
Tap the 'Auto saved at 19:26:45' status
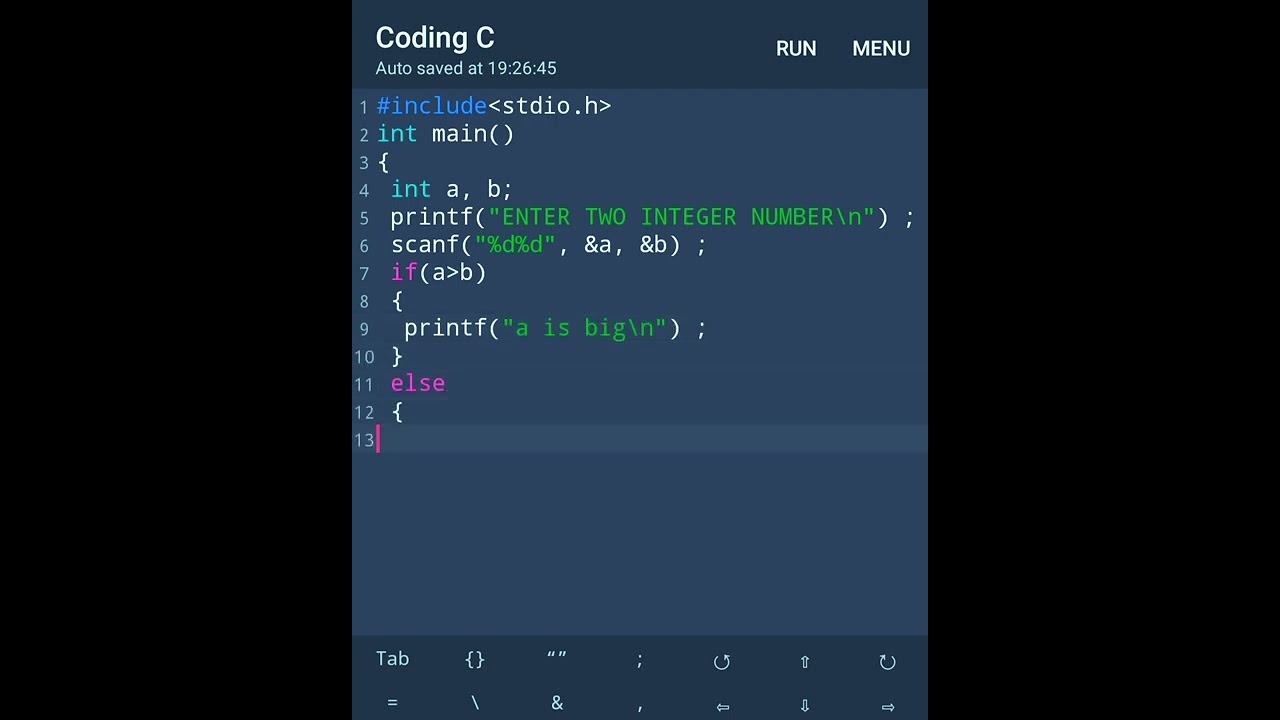[x=466, y=68]
